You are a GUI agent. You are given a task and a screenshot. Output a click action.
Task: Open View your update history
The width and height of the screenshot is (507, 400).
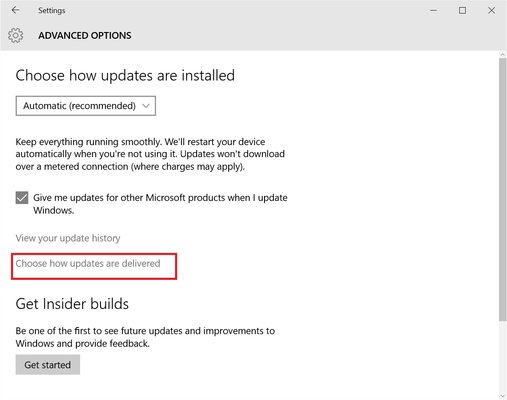click(68, 238)
